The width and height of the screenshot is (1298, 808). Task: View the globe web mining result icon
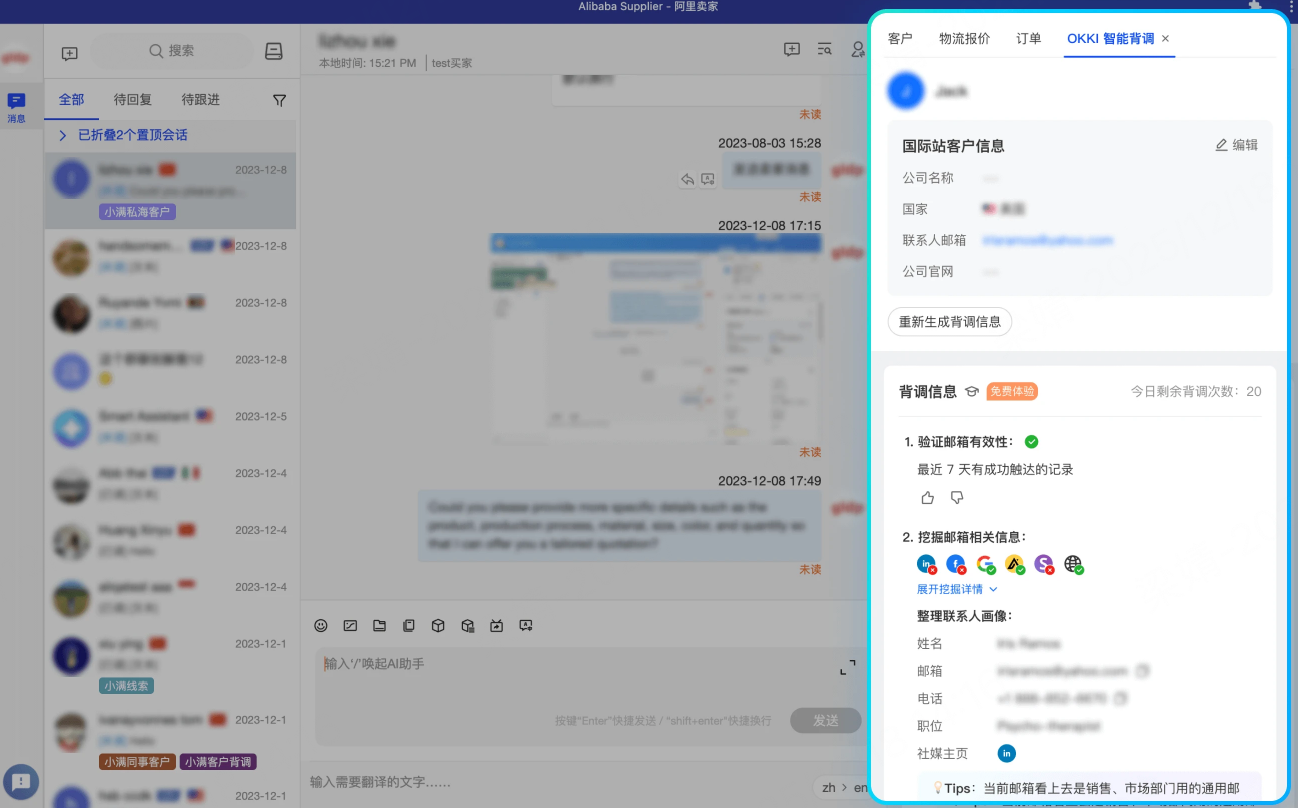point(1074,565)
